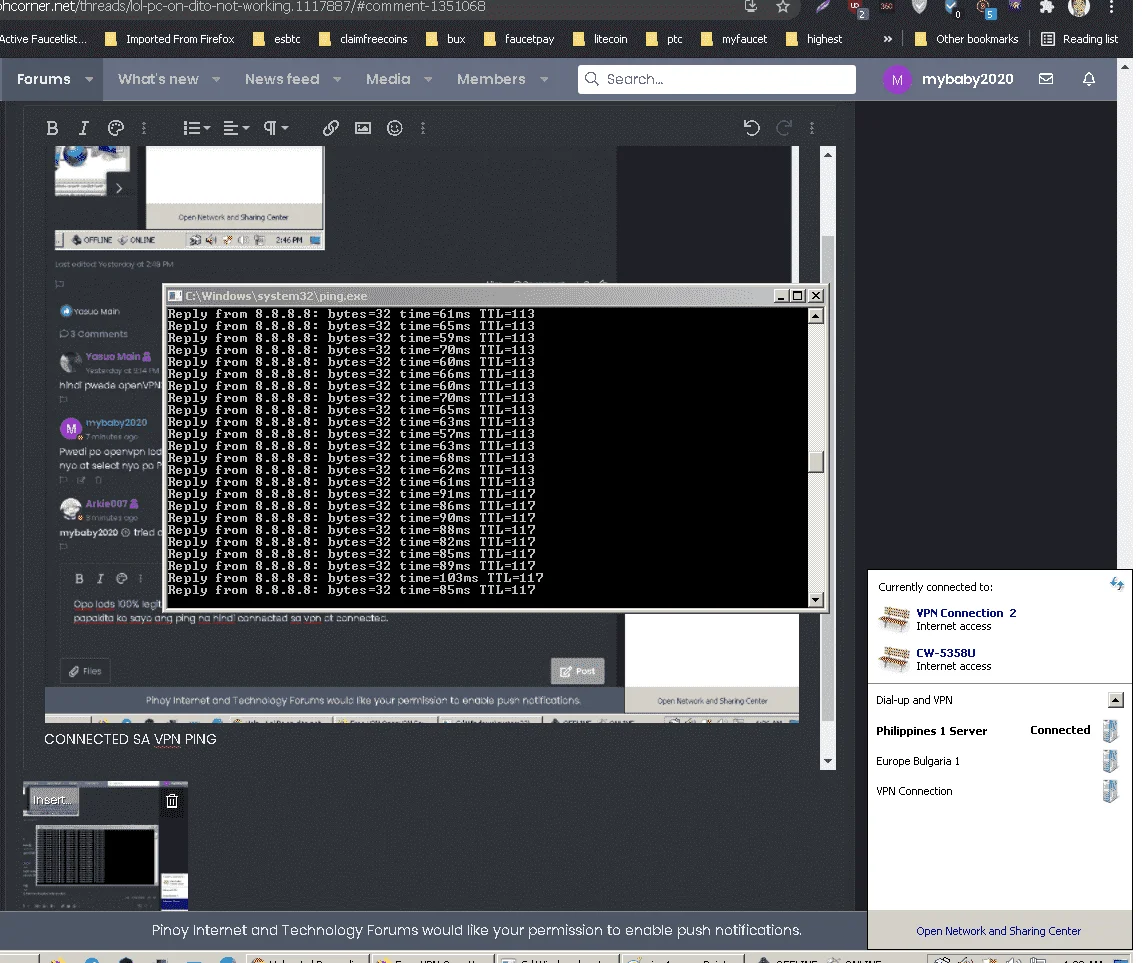
Task: Click the network flyout refresh arrows icon
Action: coord(1117,583)
